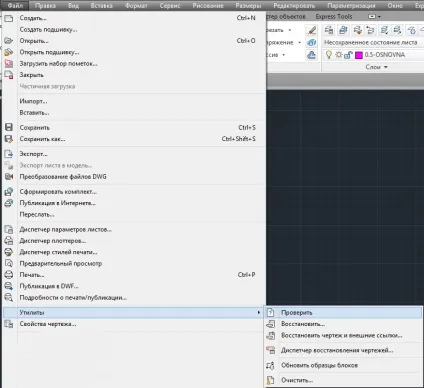Open the Правка menu
Image resolution: width=424 pixels, height=388 pixels.
(45, 6)
